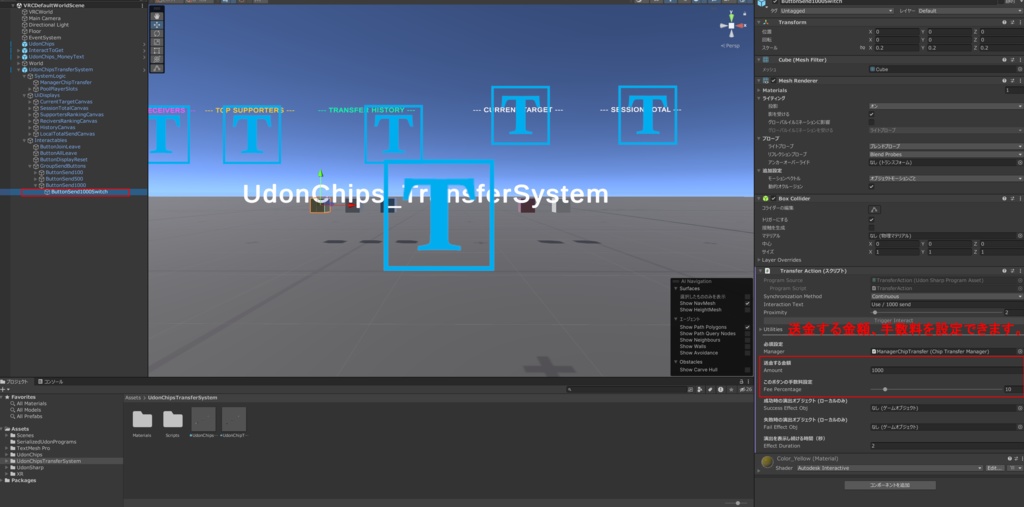Select the Rotate tool in scene toolbar
Screen dimensions: 1024x507
coord(157,33)
